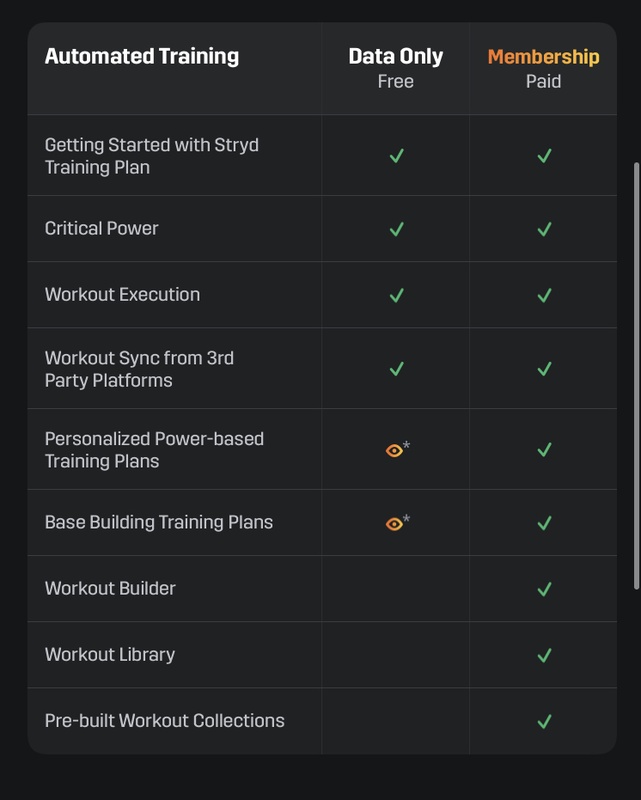Click the Automated Training heading
The image size is (641, 800).
(x=142, y=56)
